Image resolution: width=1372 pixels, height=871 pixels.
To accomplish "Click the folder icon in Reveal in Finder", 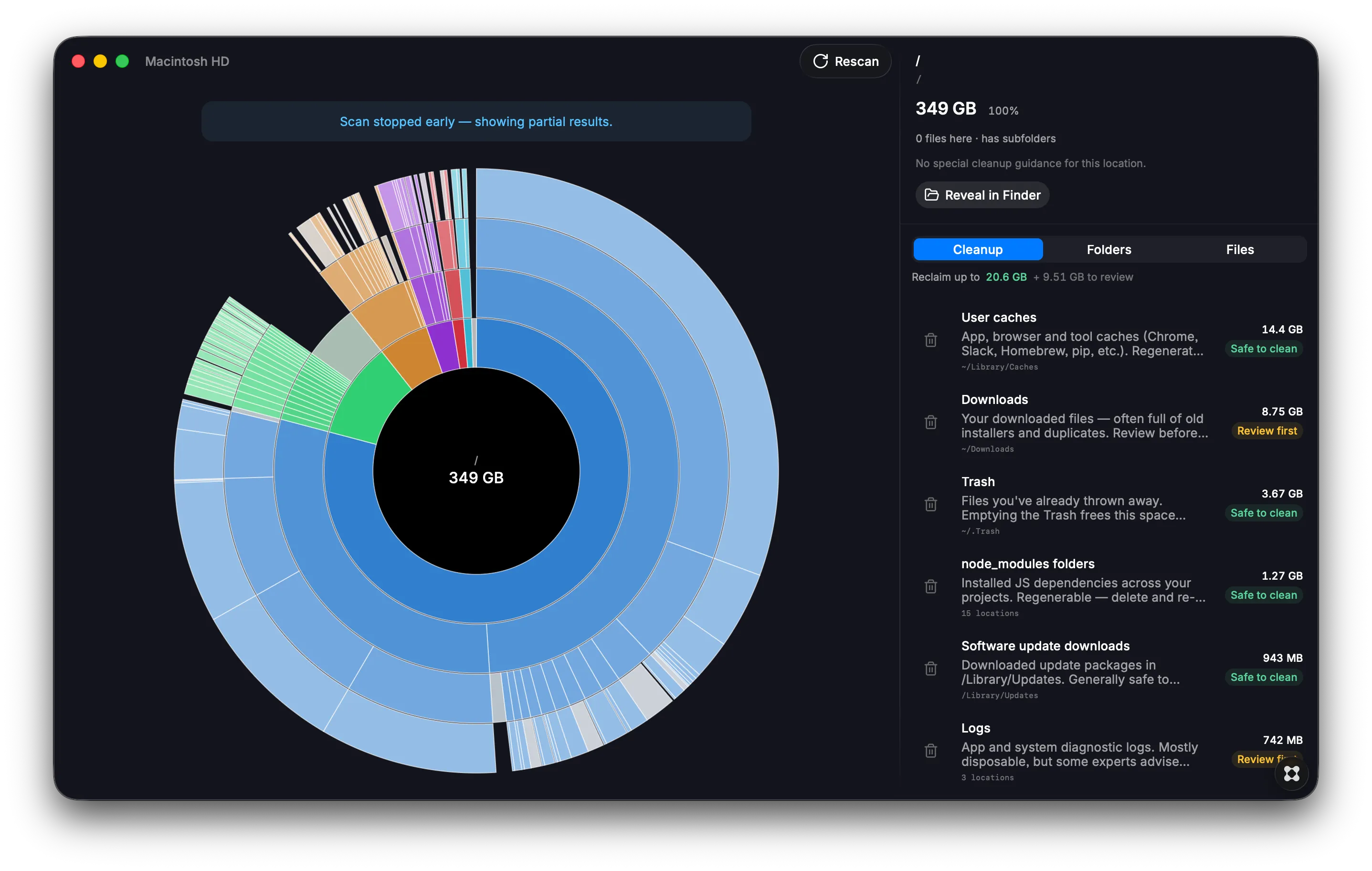I will point(931,195).
